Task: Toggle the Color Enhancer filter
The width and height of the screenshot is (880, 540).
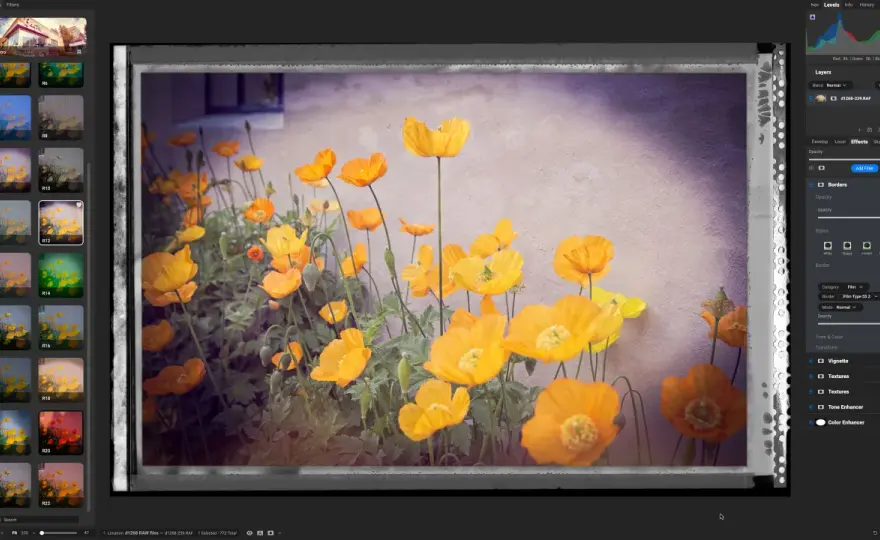Action: click(811, 422)
